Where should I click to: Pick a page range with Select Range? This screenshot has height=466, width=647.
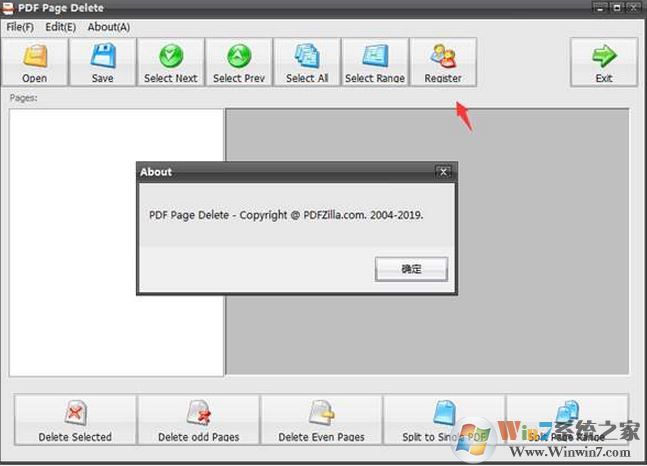[375, 62]
